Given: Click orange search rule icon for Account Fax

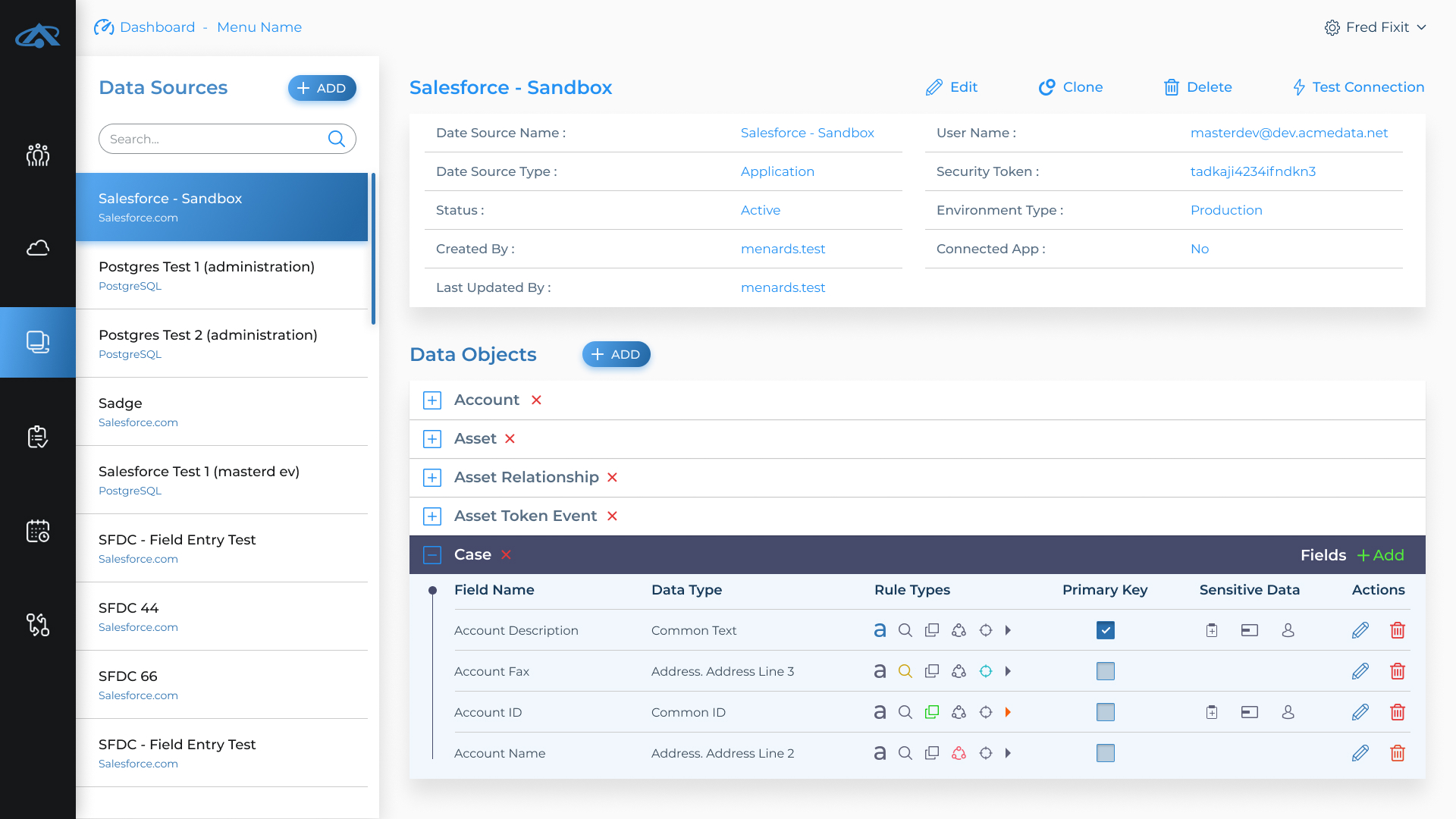Looking at the screenshot, I should coord(905,671).
